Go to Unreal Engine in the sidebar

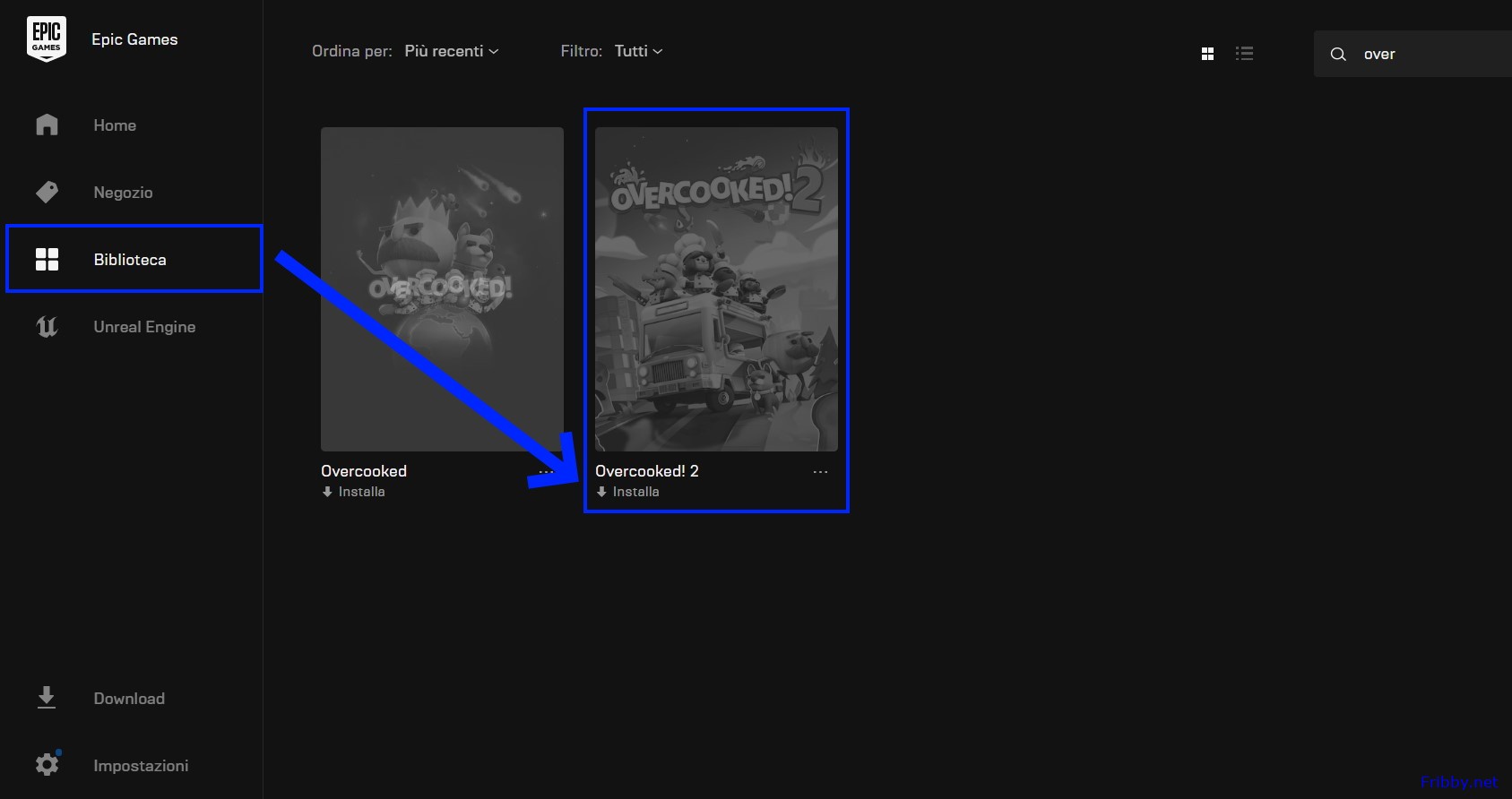[x=144, y=327]
